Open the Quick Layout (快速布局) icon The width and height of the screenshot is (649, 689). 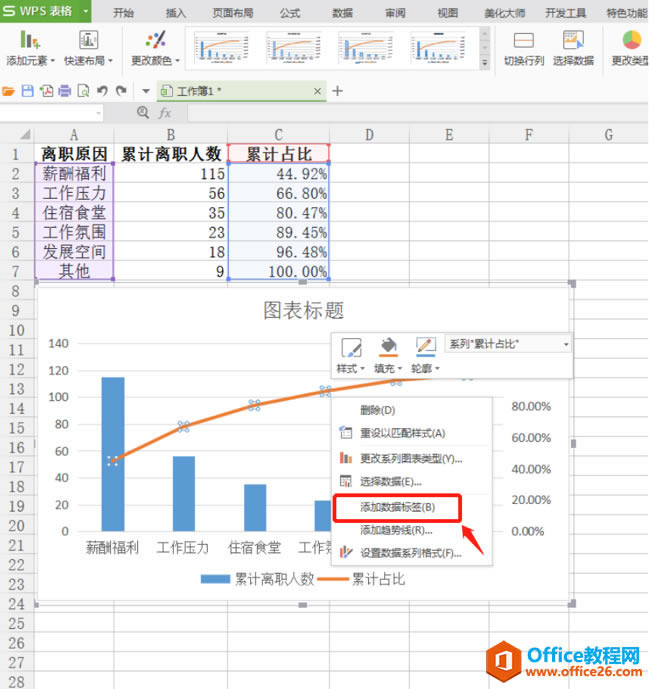(88, 40)
